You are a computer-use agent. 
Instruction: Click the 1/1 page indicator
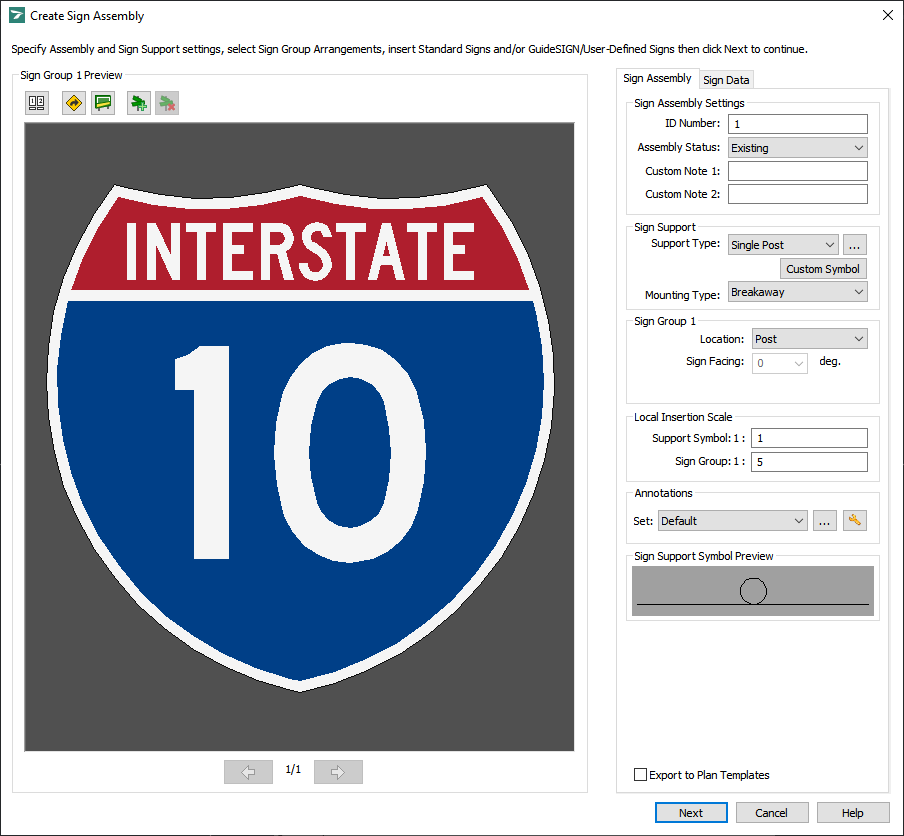pos(293,769)
